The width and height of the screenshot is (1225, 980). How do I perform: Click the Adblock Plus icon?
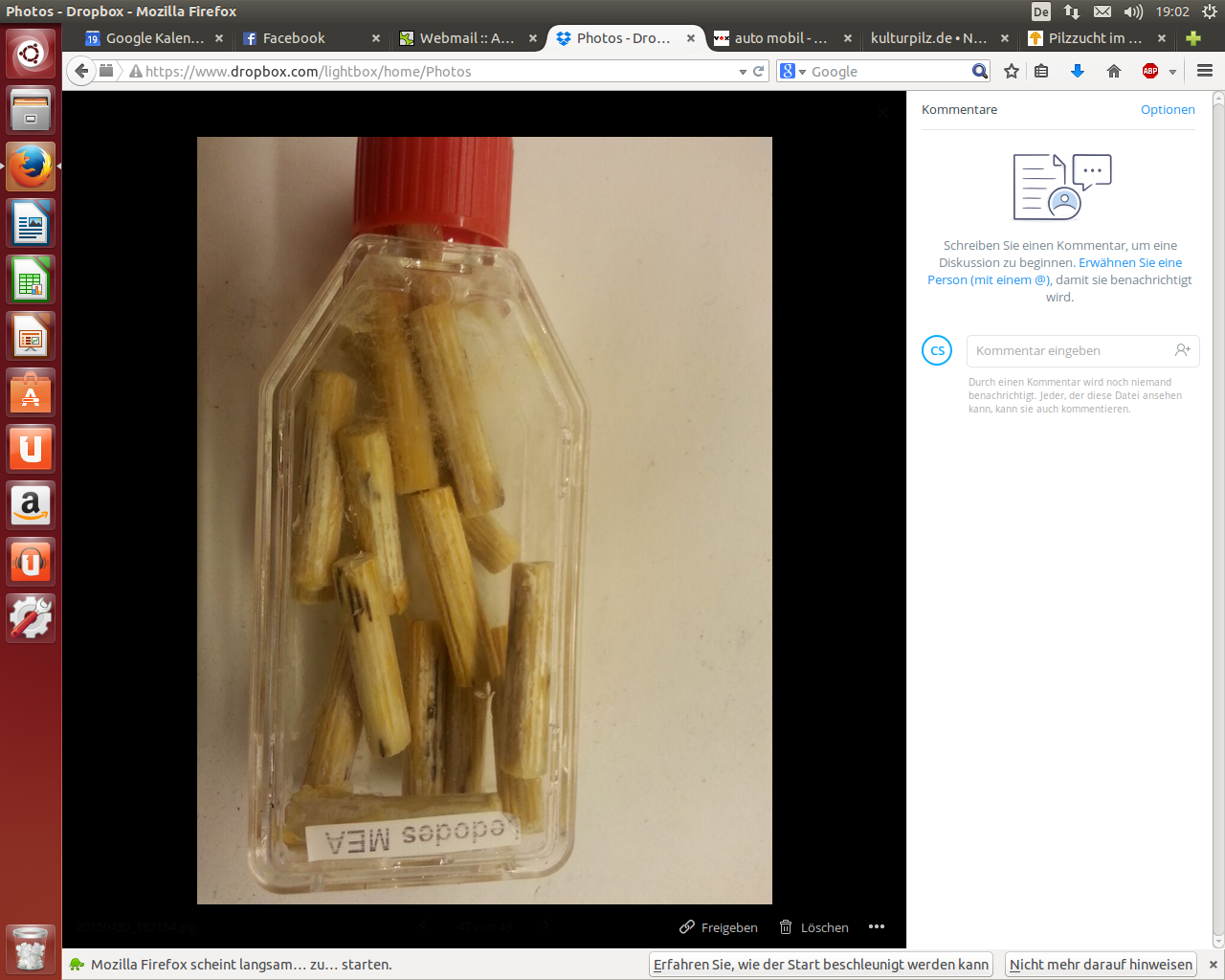pyautogui.click(x=1150, y=71)
